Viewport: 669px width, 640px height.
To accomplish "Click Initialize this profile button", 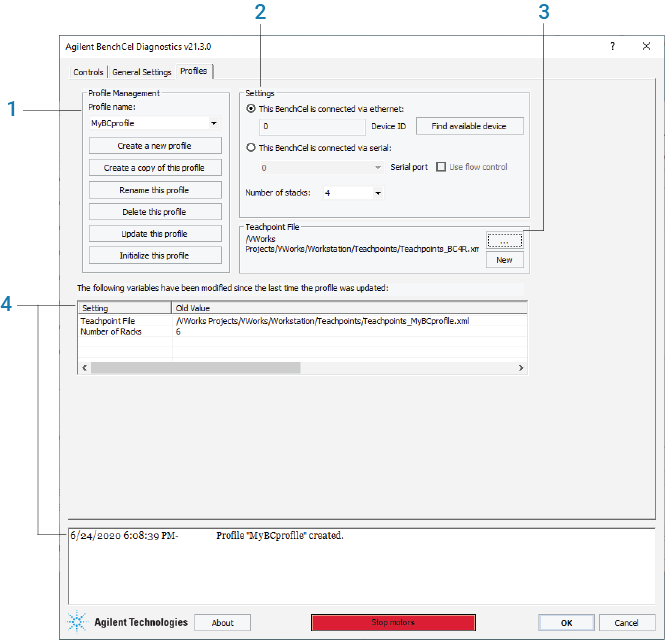I will tap(155, 256).
